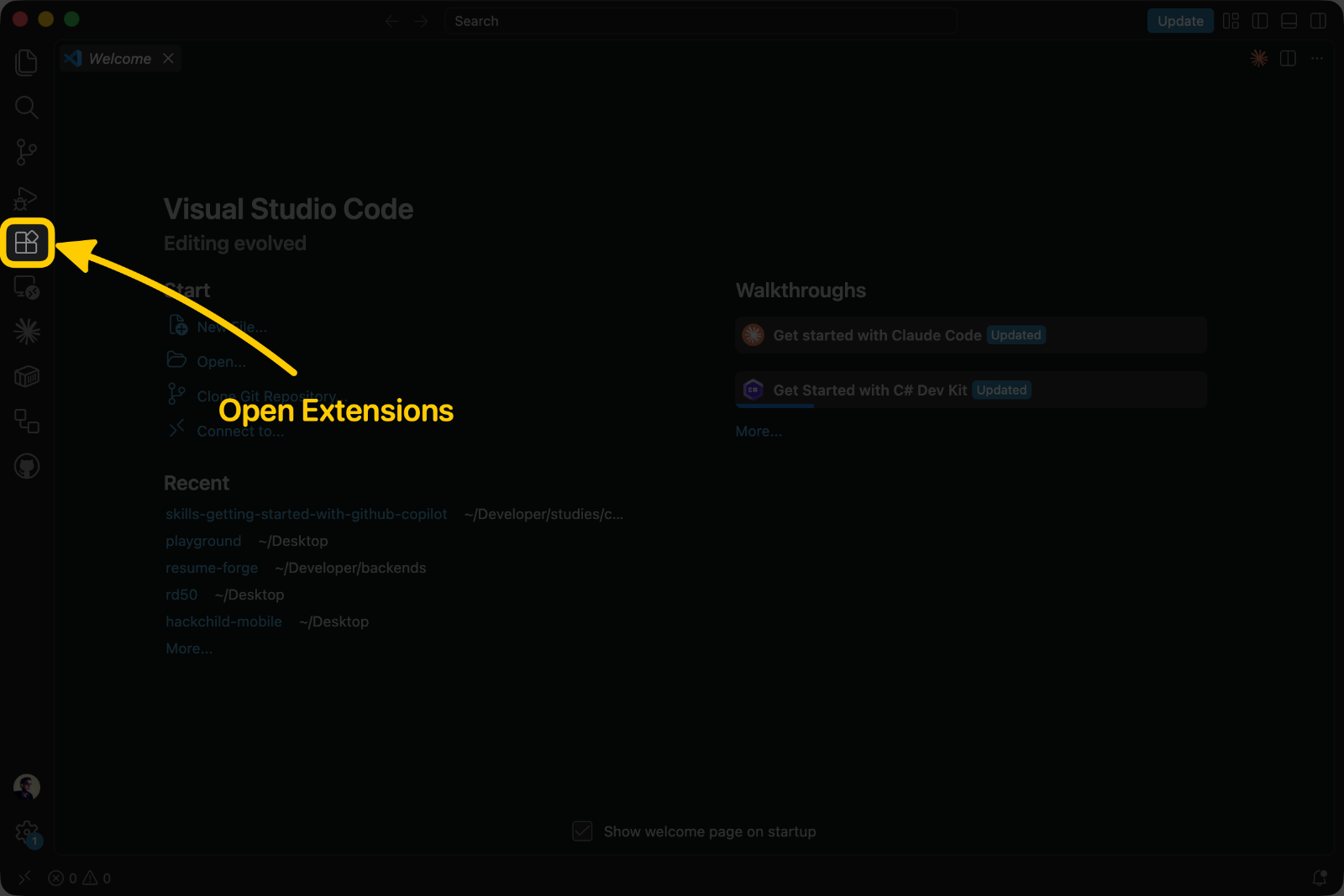Image resolution: width=1344 pixels, height=896 pixels.
Task: Click the Search command center field
Action: (701, 21)
